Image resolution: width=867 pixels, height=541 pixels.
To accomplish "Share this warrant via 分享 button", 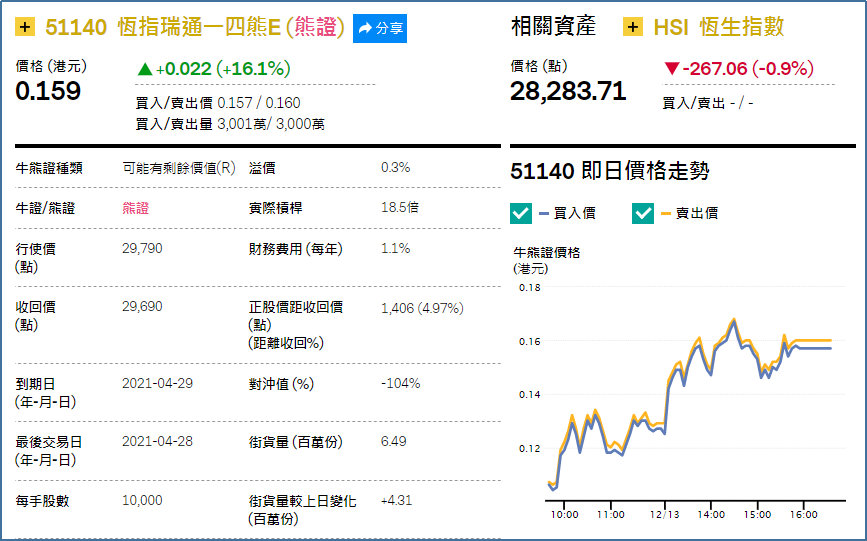I will pos(380,28).
